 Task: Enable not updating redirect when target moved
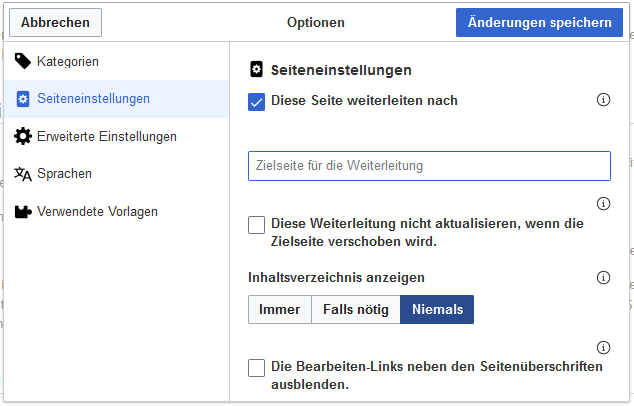coord(256,225)
